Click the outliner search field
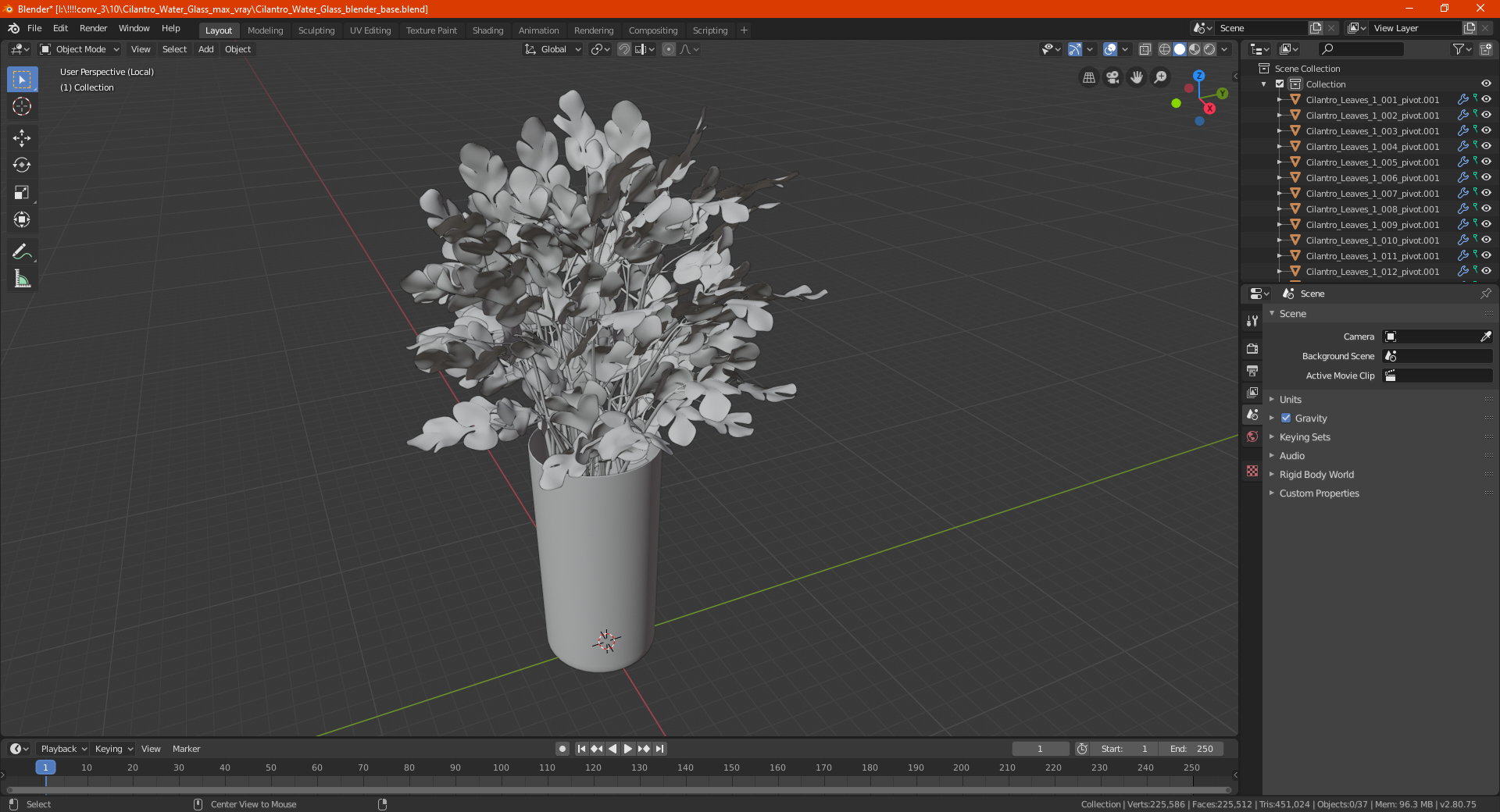The width and height of the screenshot is (1500, 812). coord(1360,49)
